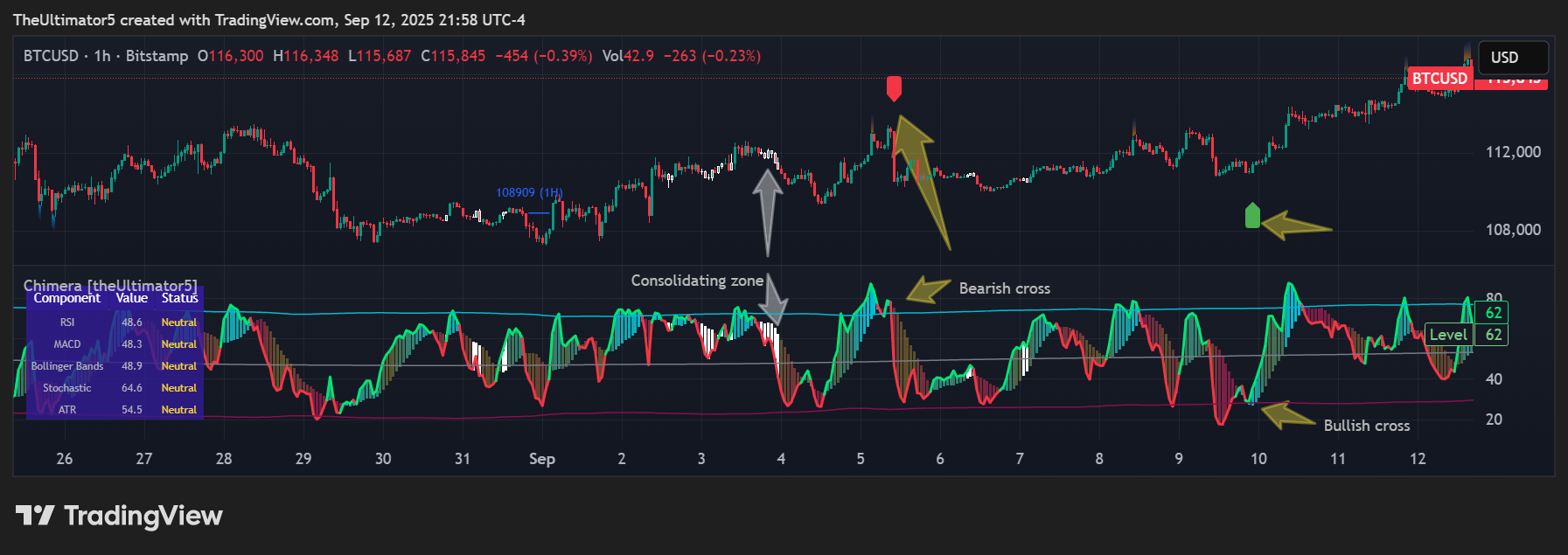Click the 26 date label on time axis
1568x555 pixels.
(x=65, y=459)
